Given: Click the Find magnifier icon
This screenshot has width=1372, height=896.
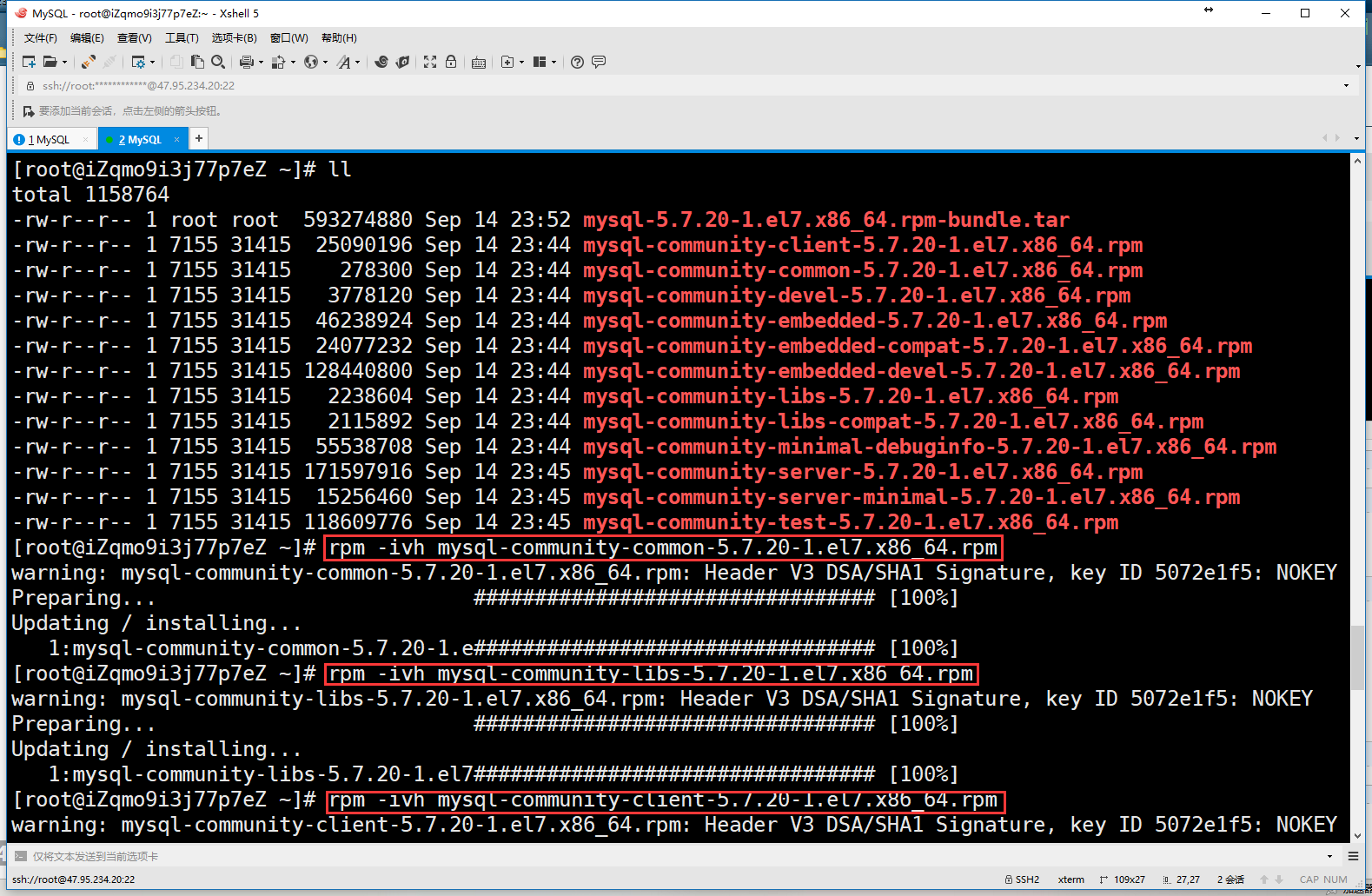Looking at the screenshot, I should 218,62.
